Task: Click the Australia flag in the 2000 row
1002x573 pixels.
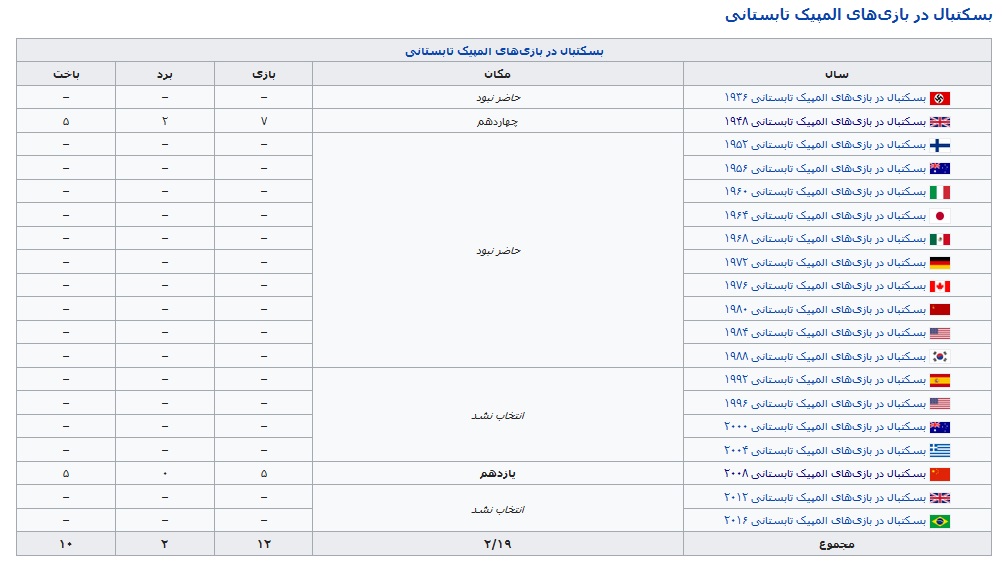Action: coord(939,427)
